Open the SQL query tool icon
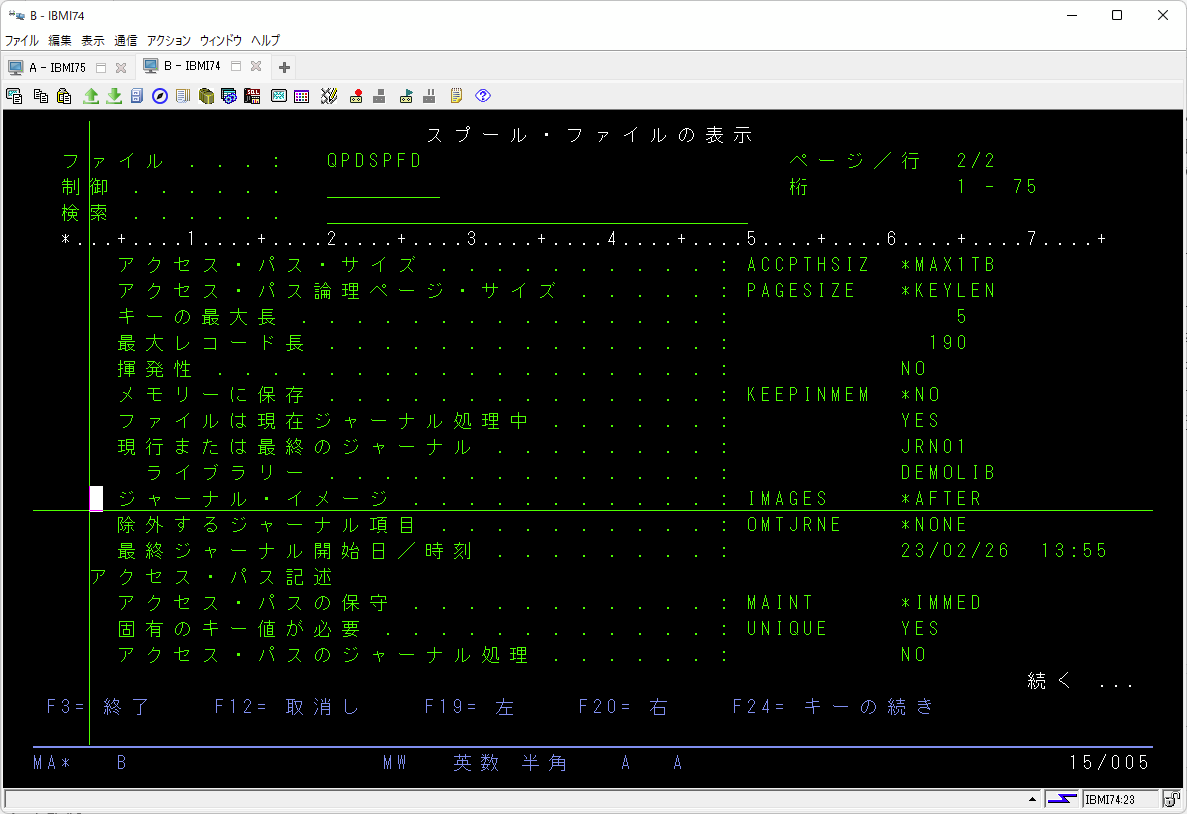Screen dimensions: 1187x814 coord(251,95)
